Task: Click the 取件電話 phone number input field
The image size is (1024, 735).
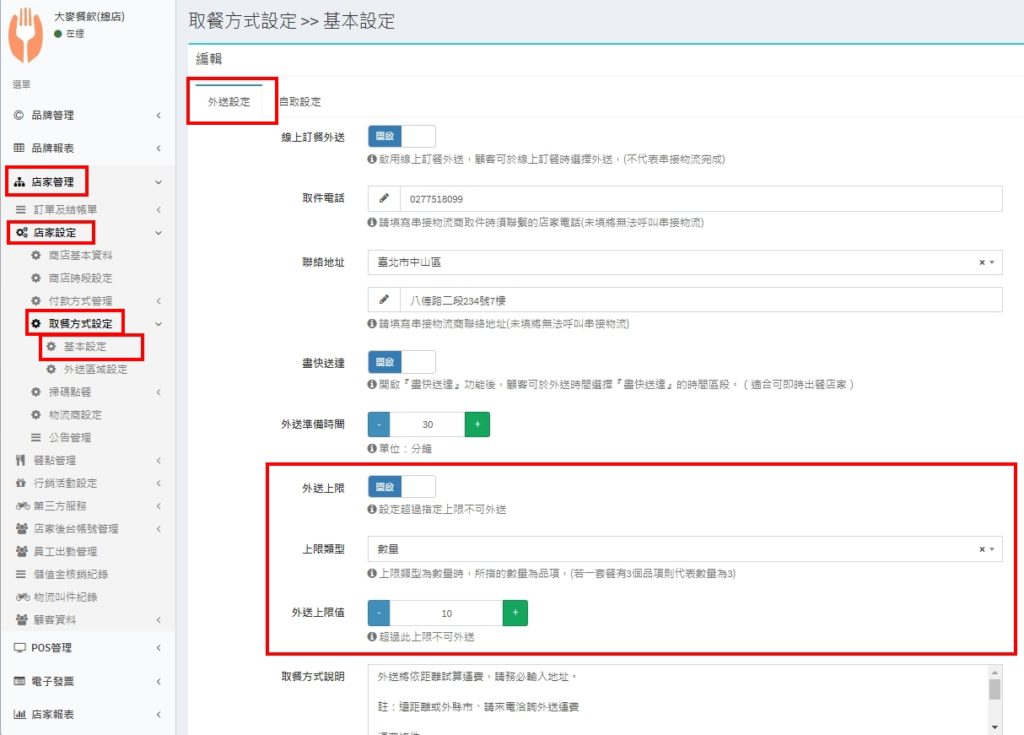Action: [700, 199]
